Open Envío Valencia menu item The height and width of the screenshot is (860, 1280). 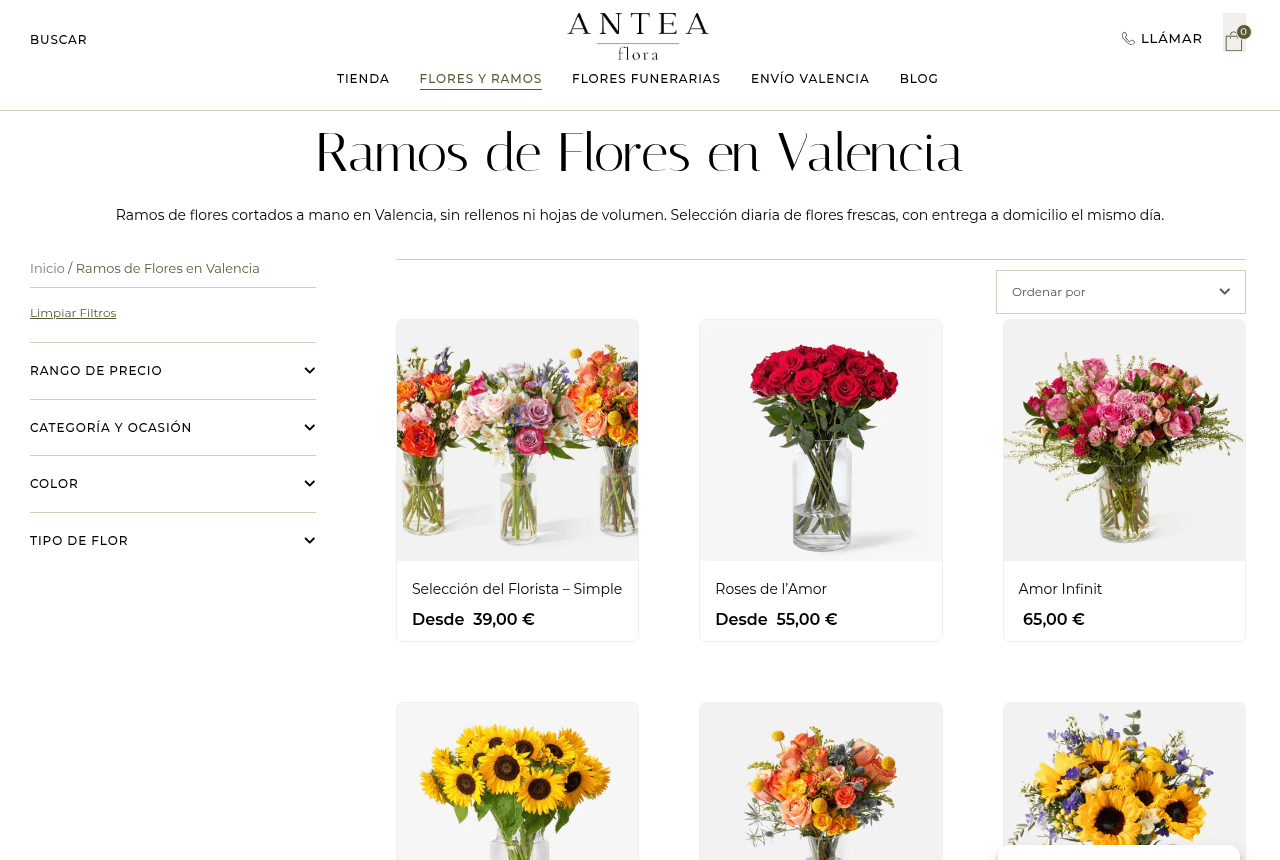[810, 79]
